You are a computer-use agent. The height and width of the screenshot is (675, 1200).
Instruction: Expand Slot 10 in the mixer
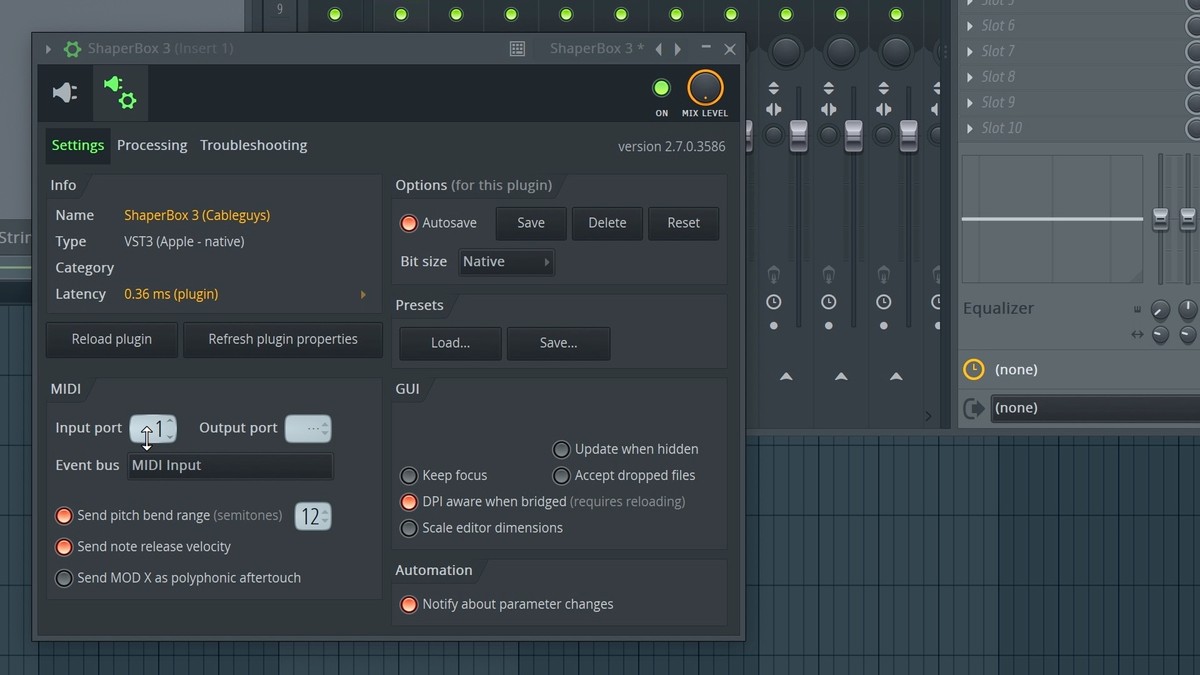(969, 128)
